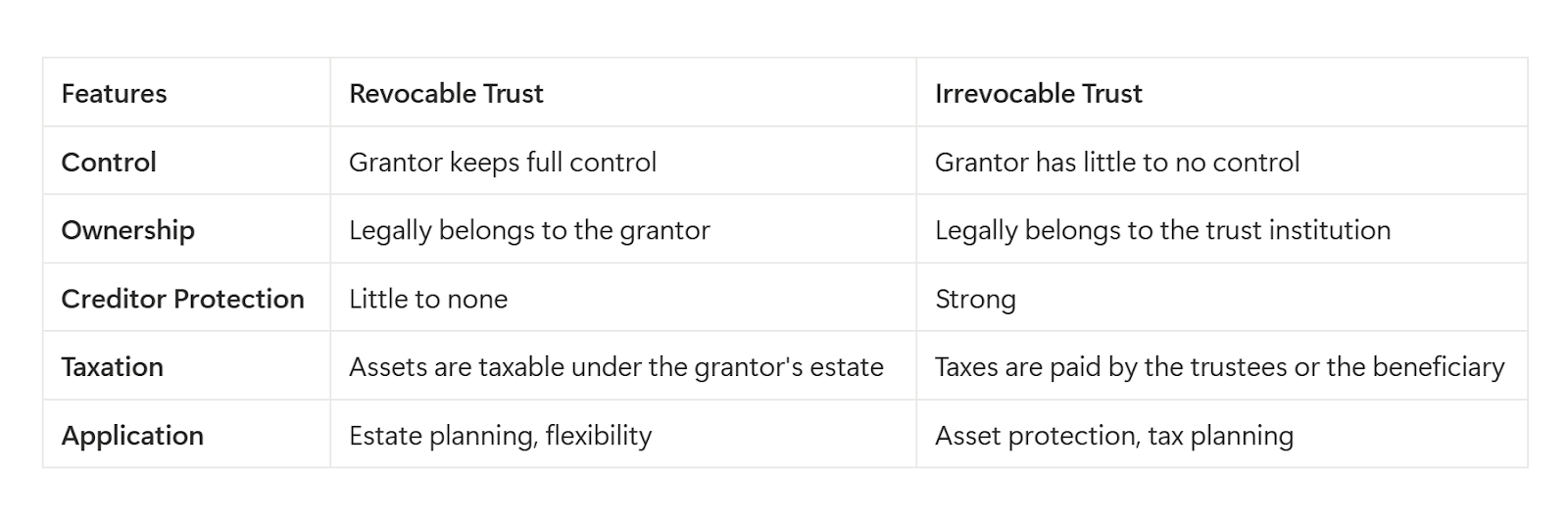Click the "Features" header cell
Screen dimensions: 1568x518
114,94
